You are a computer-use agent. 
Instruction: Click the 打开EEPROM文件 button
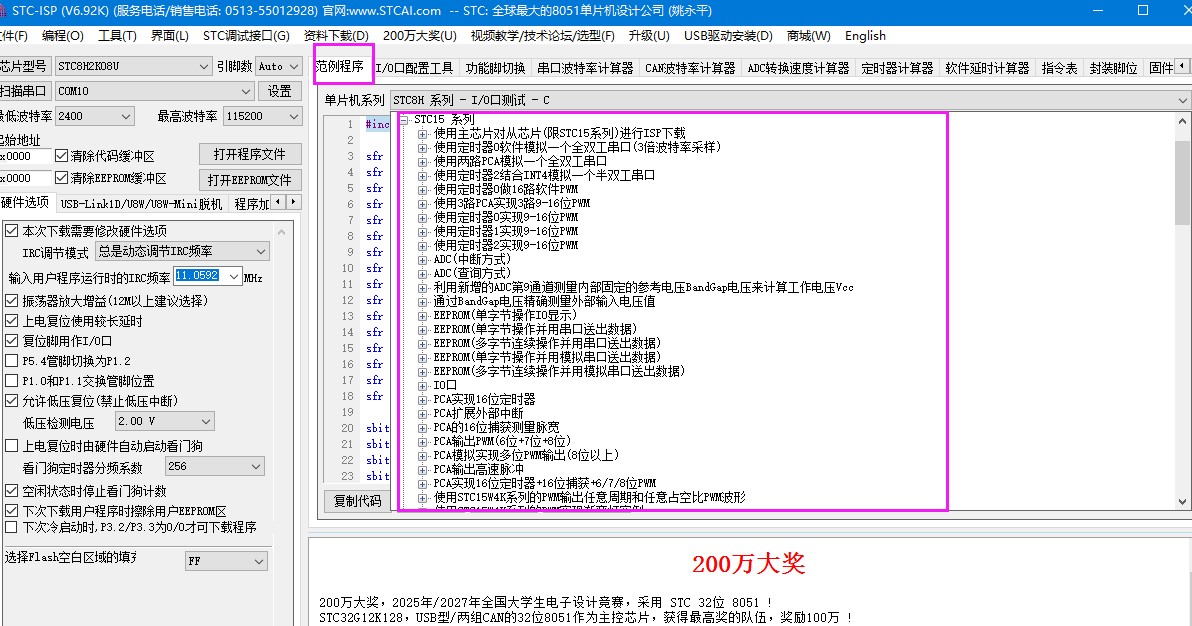250,180
